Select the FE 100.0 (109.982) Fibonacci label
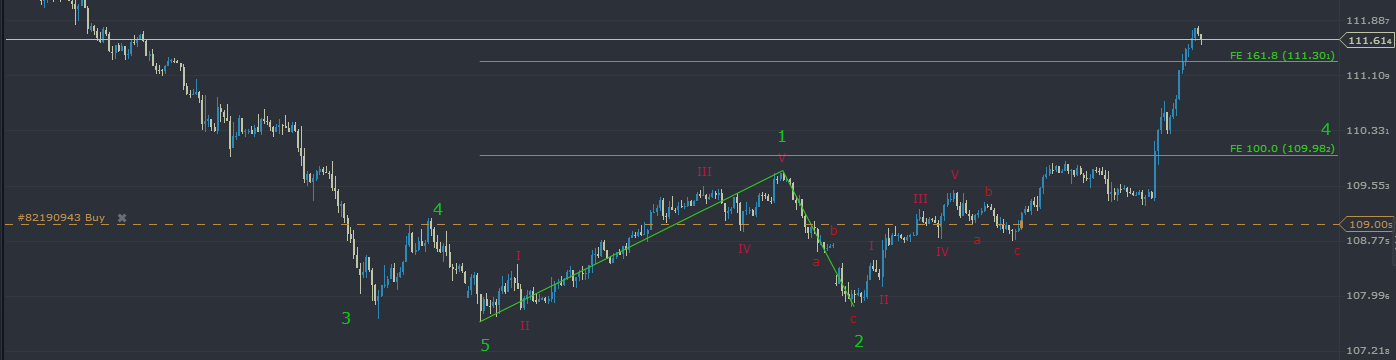This screenshot has height=360, width=1396. pyautogui.click(x=1283, y=149)
